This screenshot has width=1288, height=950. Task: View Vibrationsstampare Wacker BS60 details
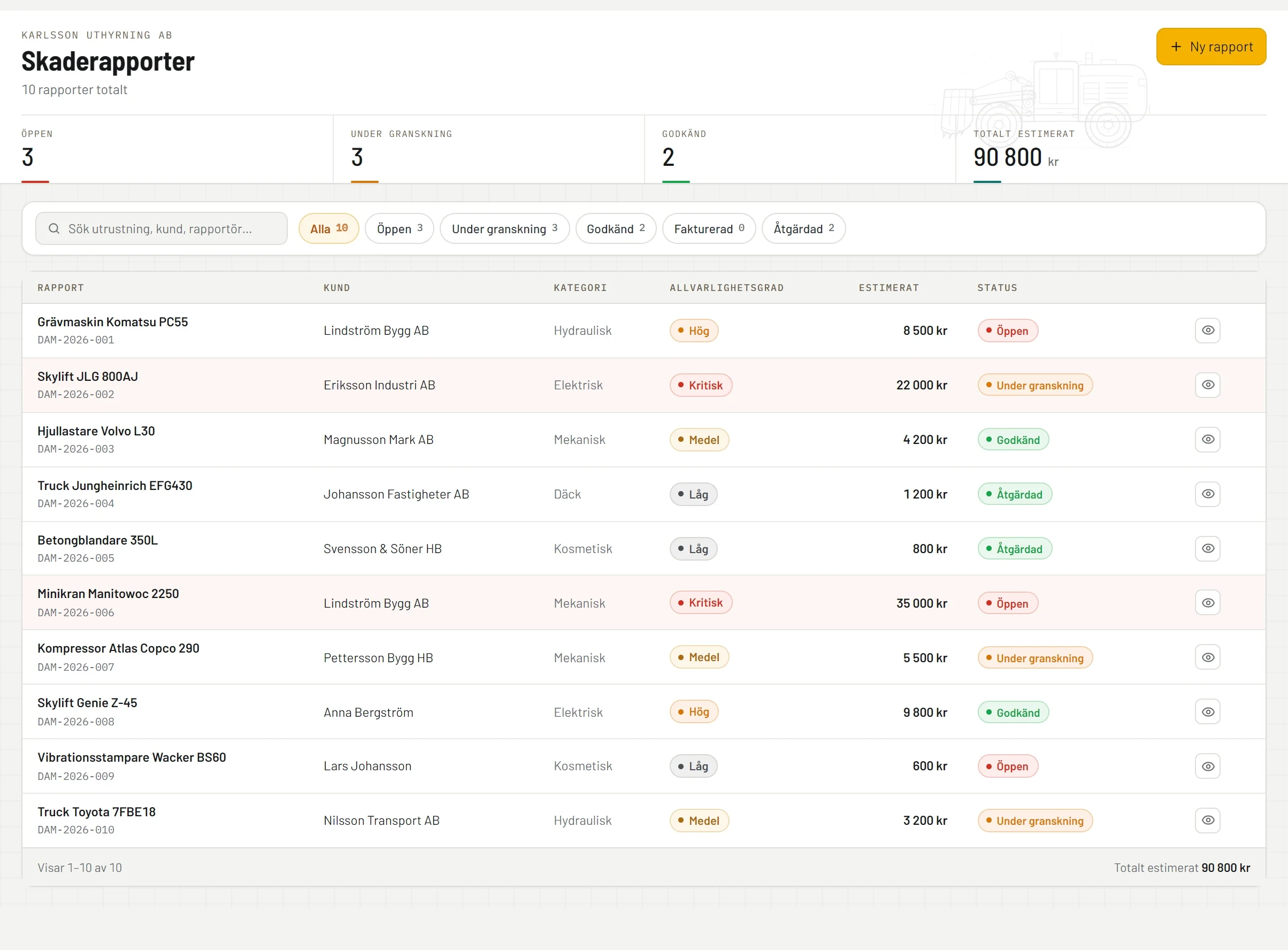[x=1208, y=766]
